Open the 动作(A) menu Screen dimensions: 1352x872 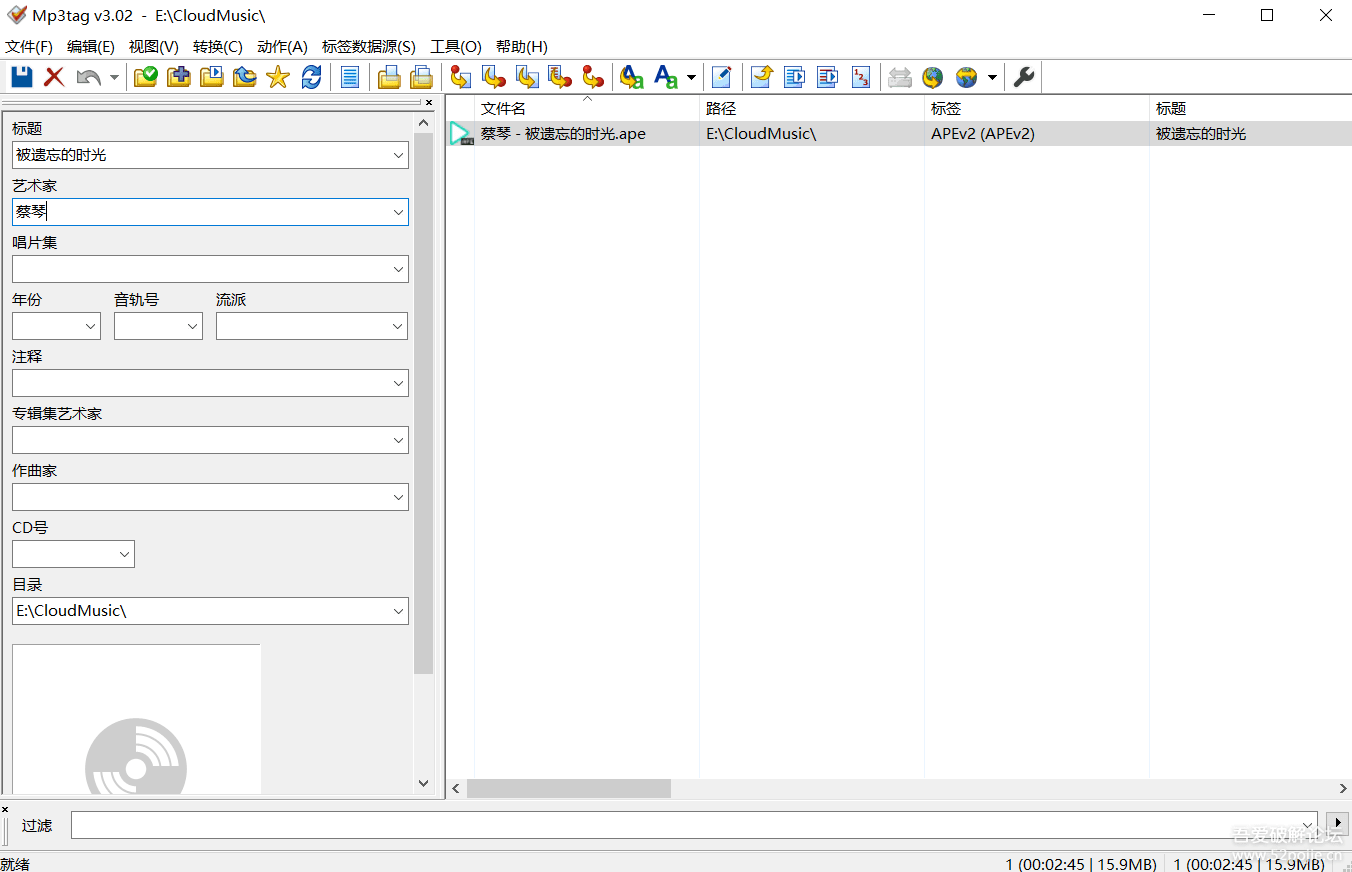click(x=282, y=47)
